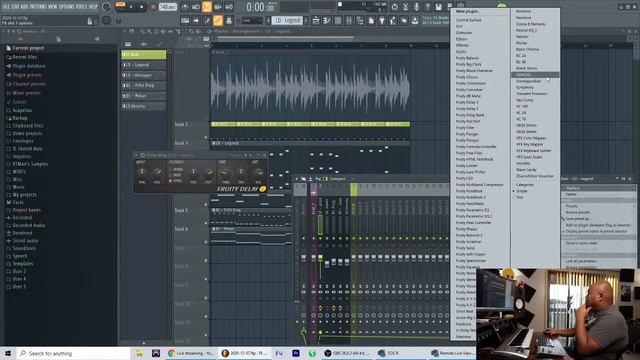Select the Simple view option in plugin menu
This screenshot has width=640, height=360.
click(521, 191)
